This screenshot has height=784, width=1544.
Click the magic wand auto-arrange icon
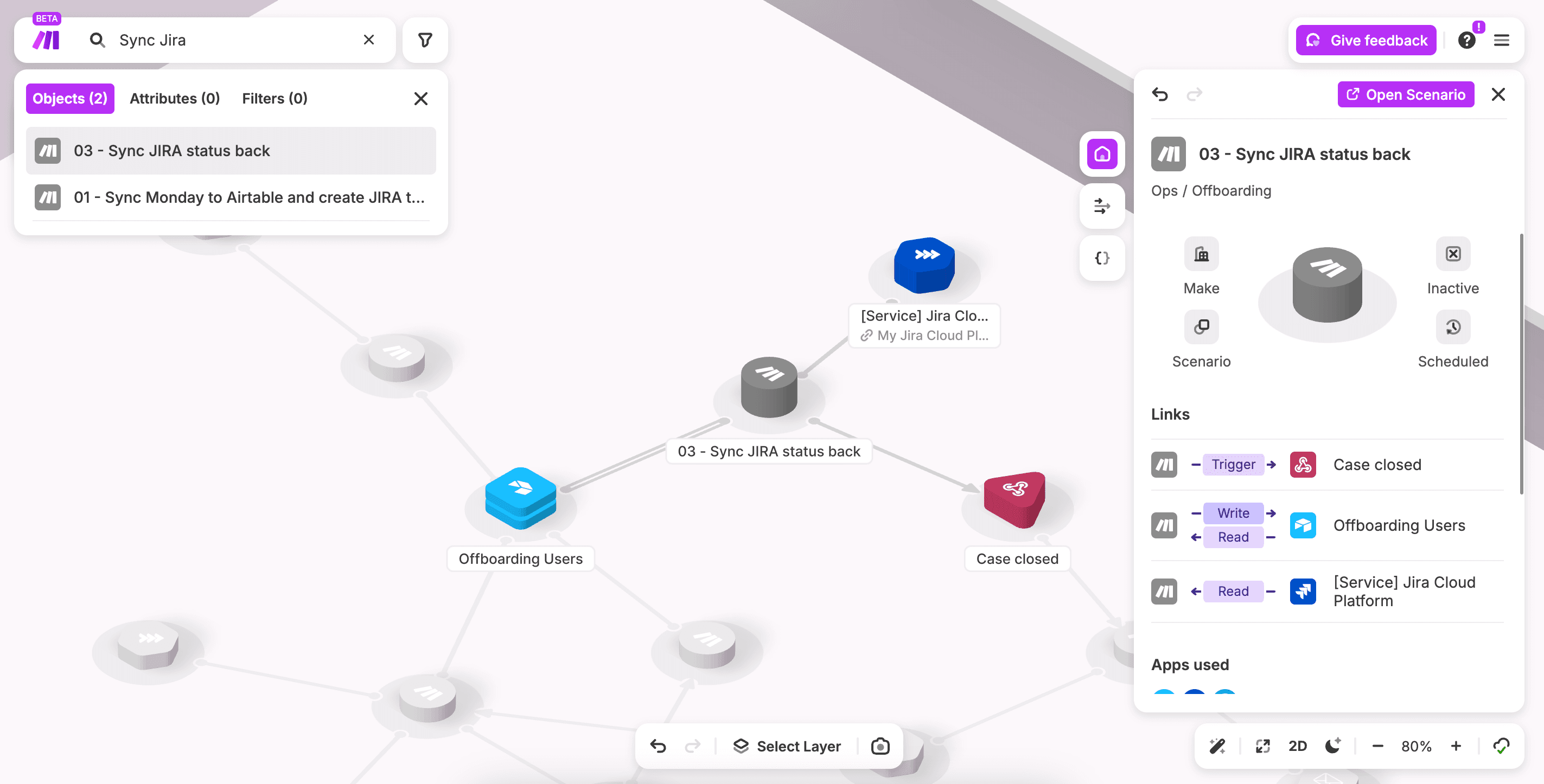1217,746
